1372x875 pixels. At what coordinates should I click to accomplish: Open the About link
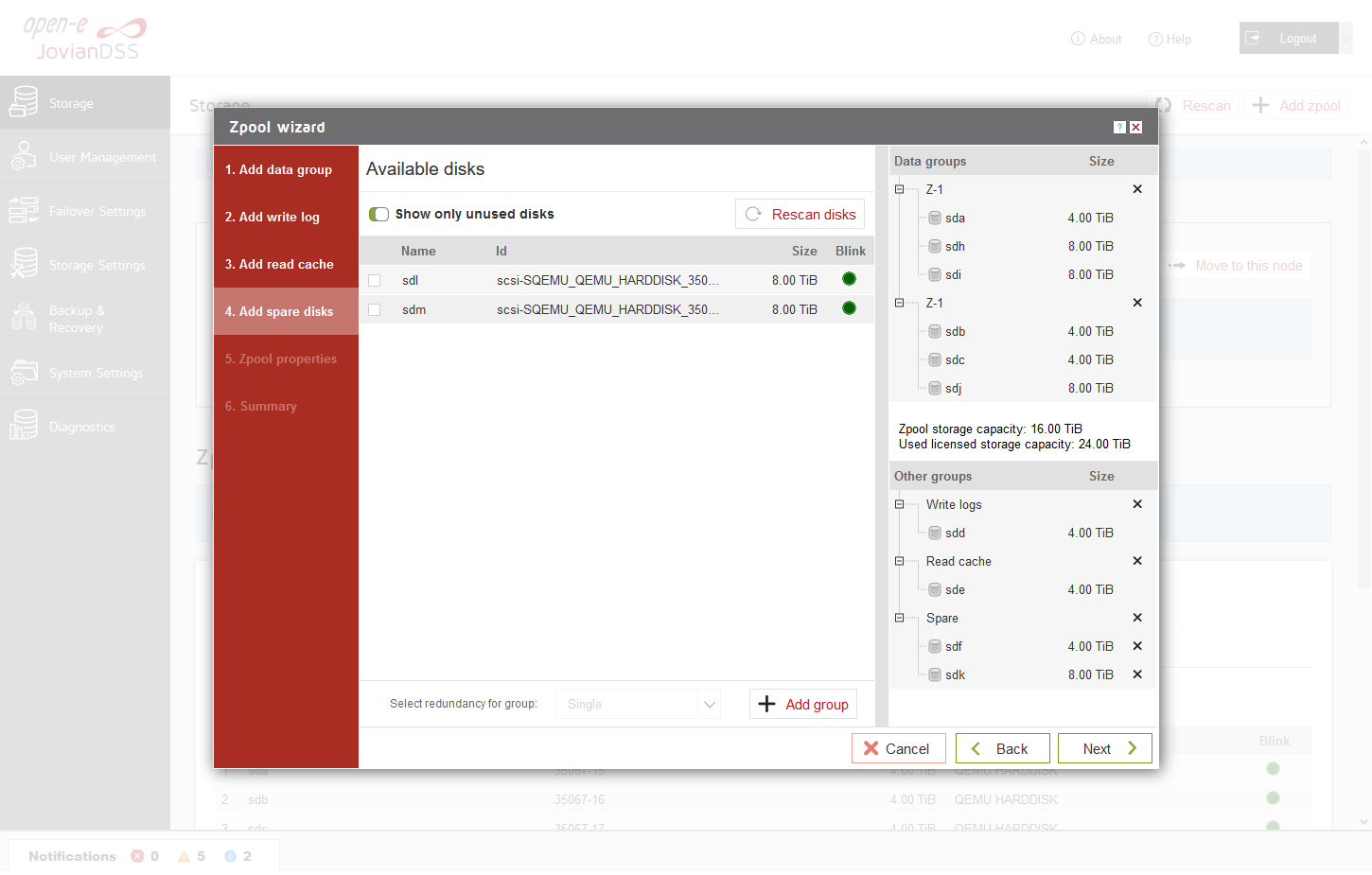tap(1097, 39)
